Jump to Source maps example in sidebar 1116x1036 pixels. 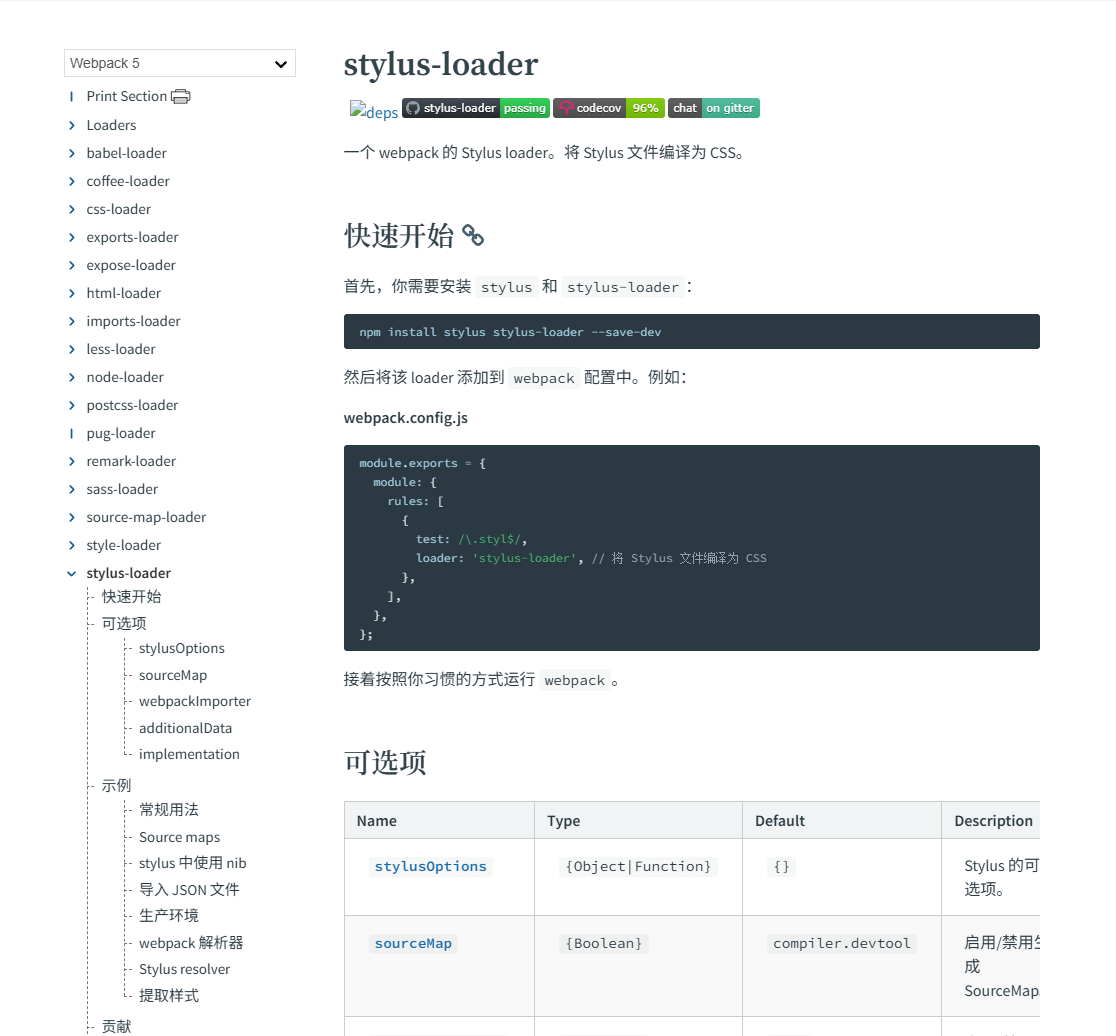[x=179, y=837]
